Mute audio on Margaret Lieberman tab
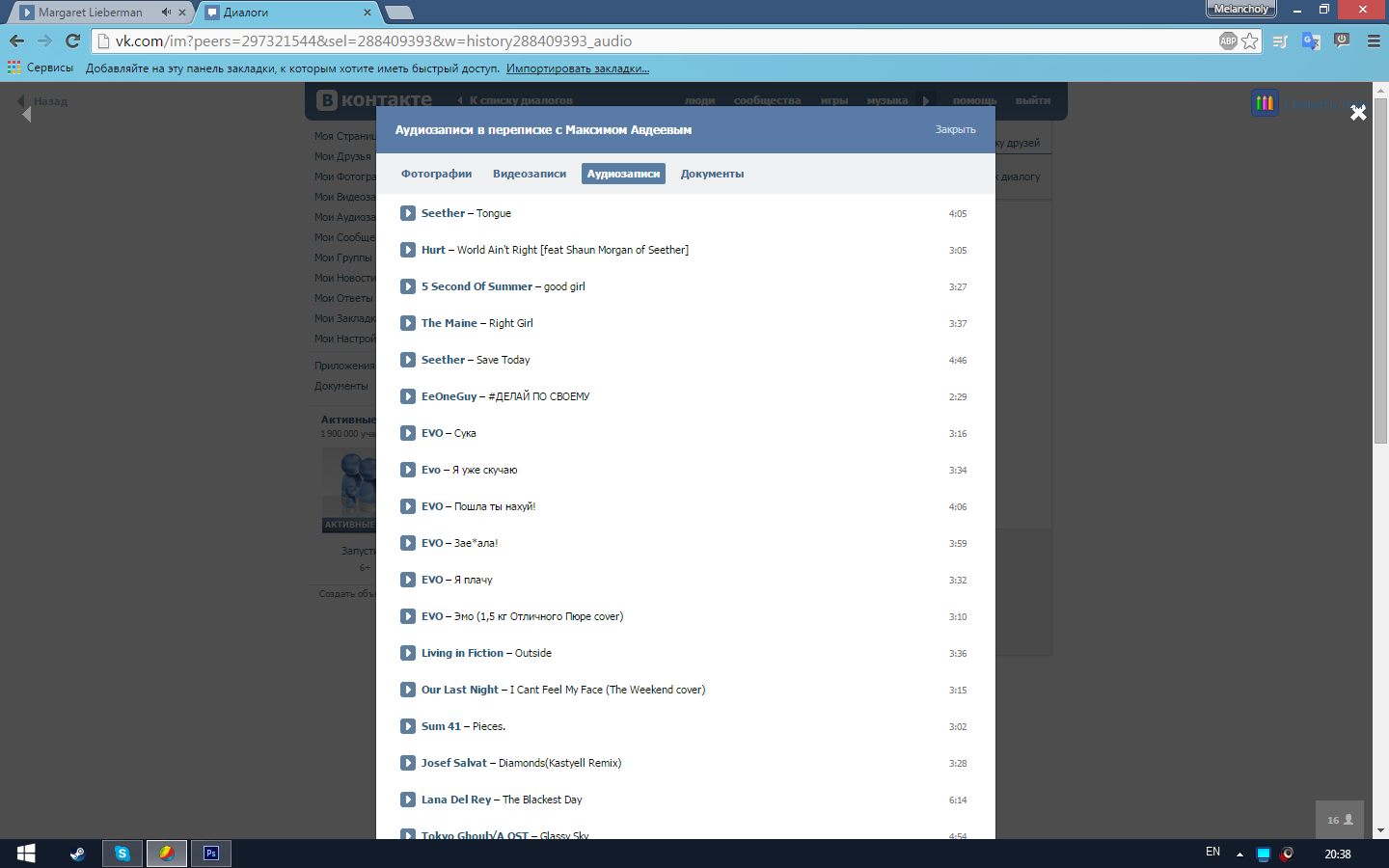 tap(166, 13)
